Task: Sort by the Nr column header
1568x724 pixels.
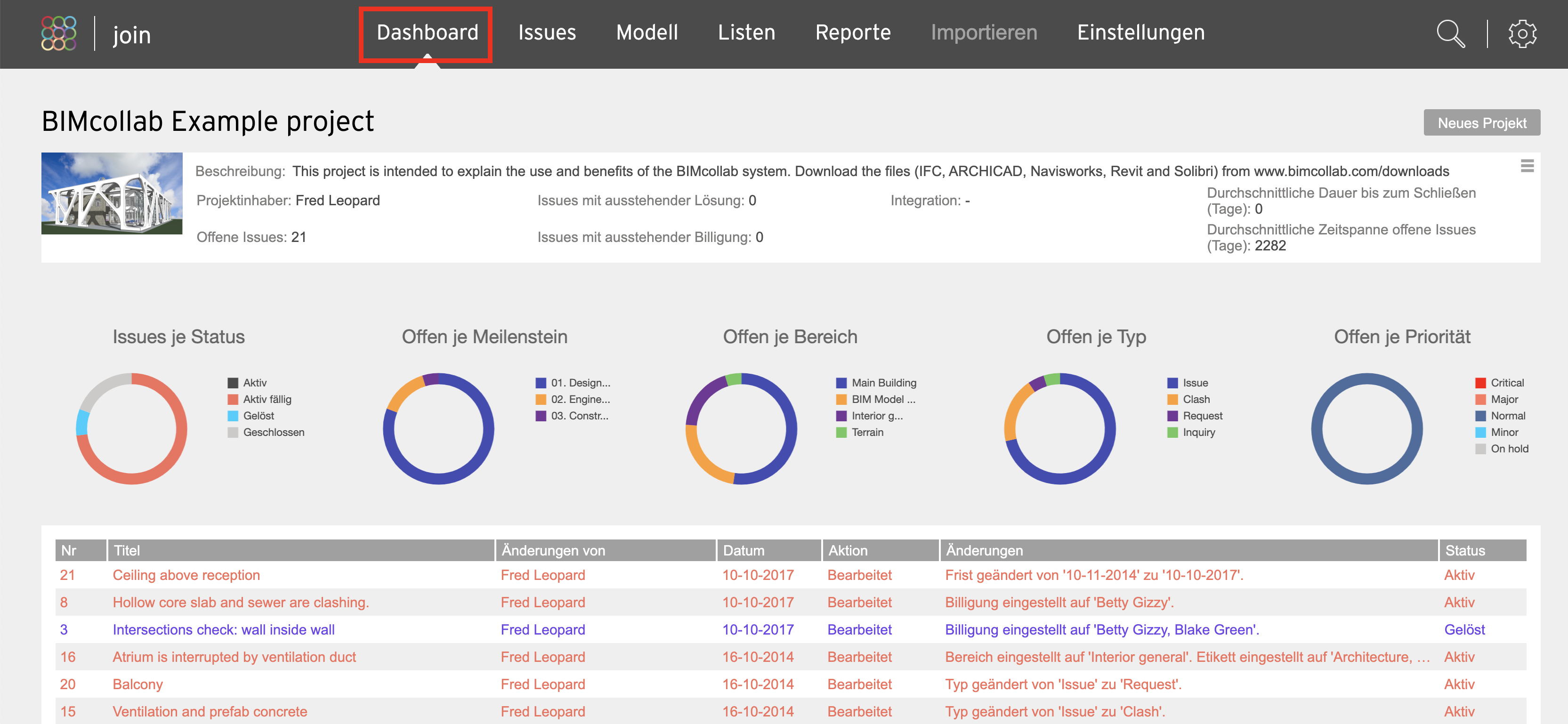Action: (x=81, y=550)
